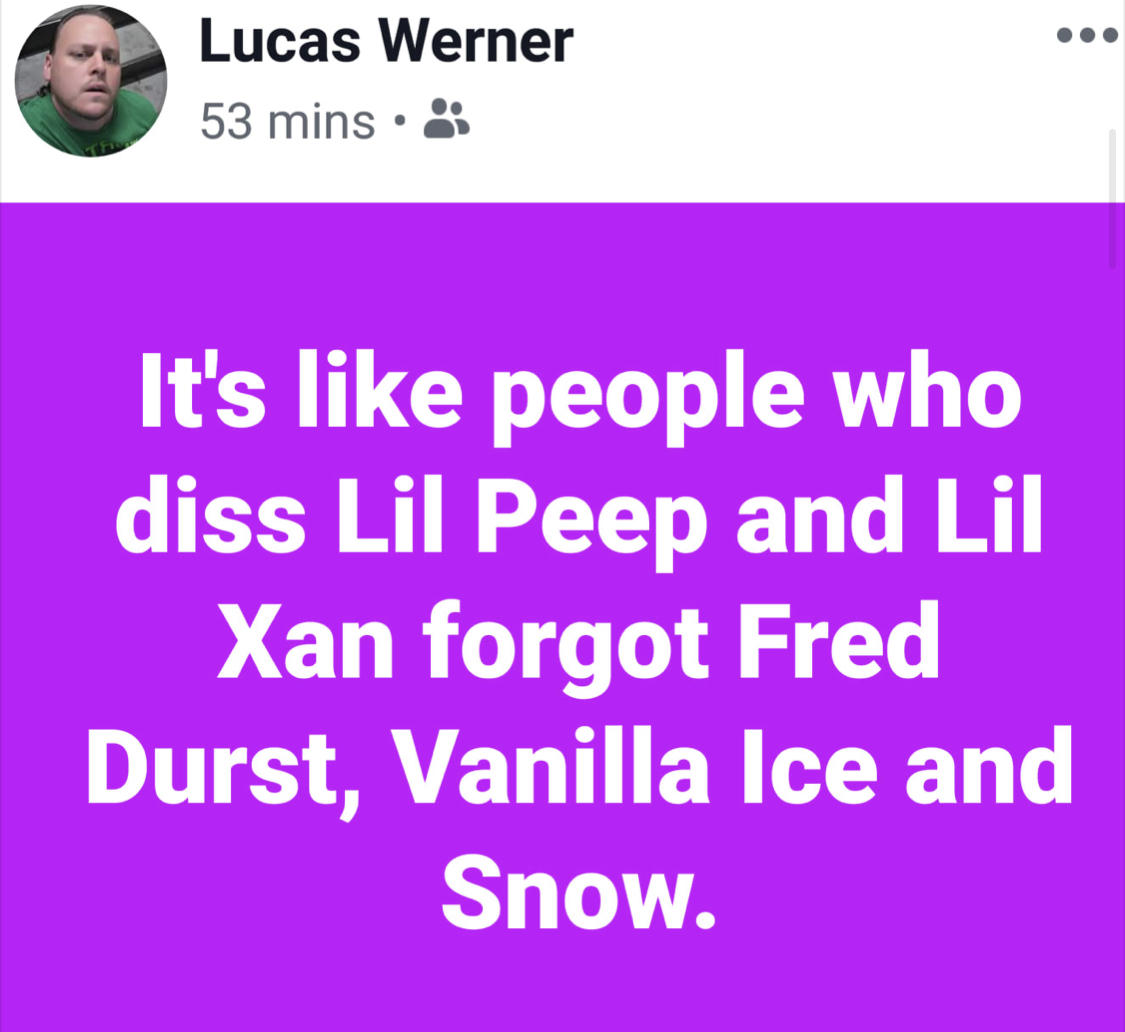The width and height of the screenshot is (1125, 1032).
Task: Click the text line 'diss Lil Peep and Lil'
Action: click(x=578, y=518)
